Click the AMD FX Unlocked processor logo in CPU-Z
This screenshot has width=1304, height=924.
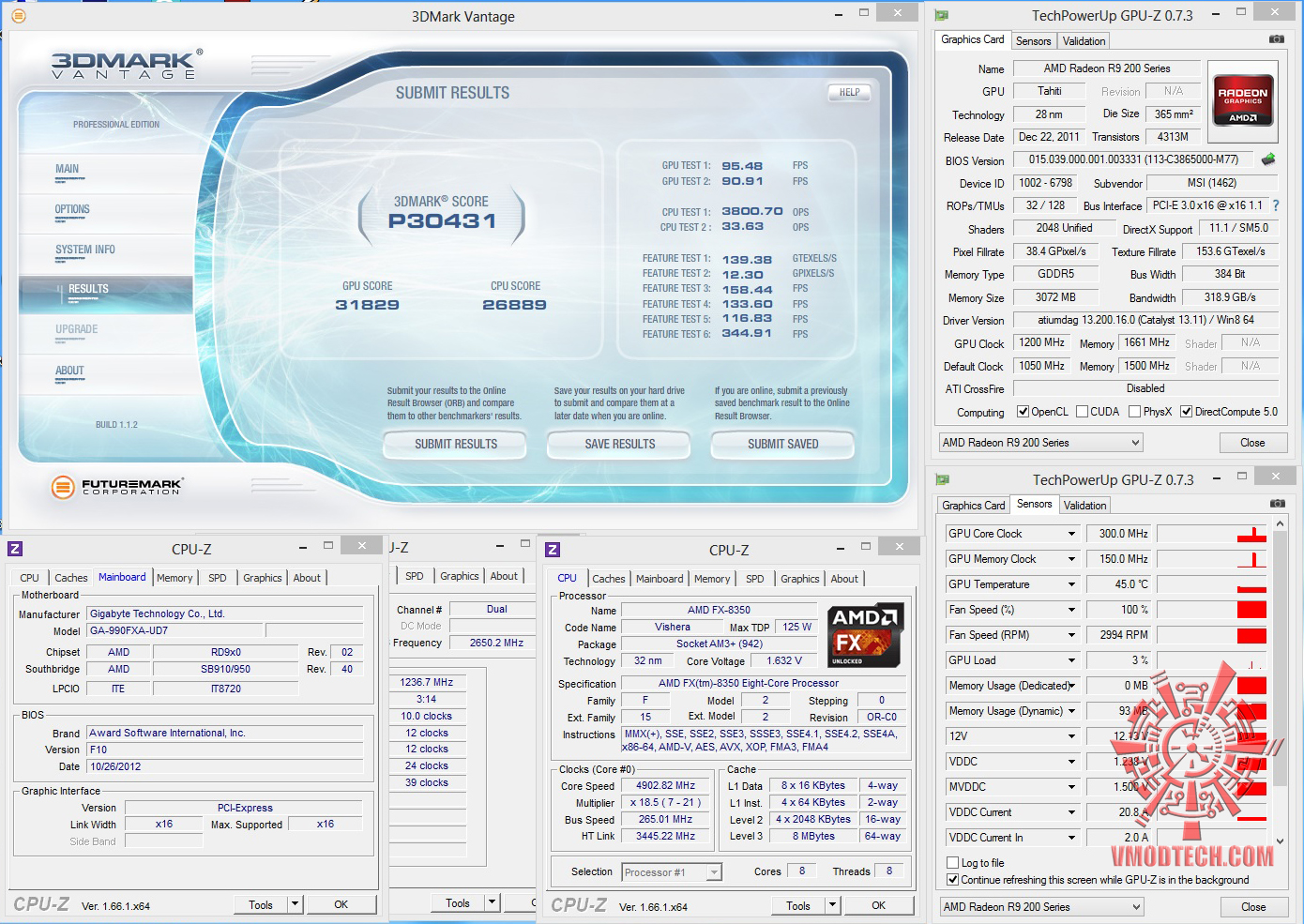(x=866, y=635)
